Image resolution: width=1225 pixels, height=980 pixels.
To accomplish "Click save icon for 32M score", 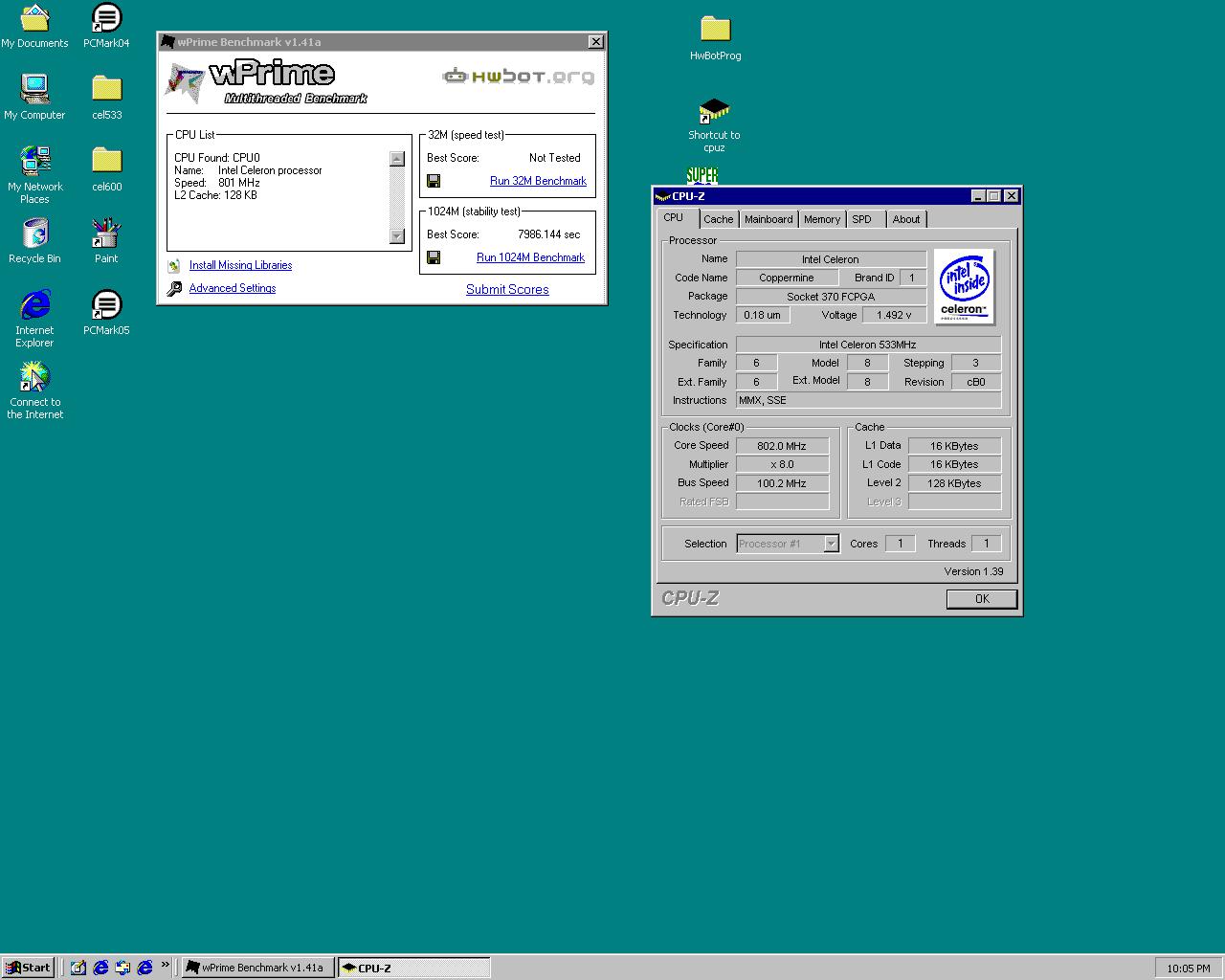I will tap(434, 181).
